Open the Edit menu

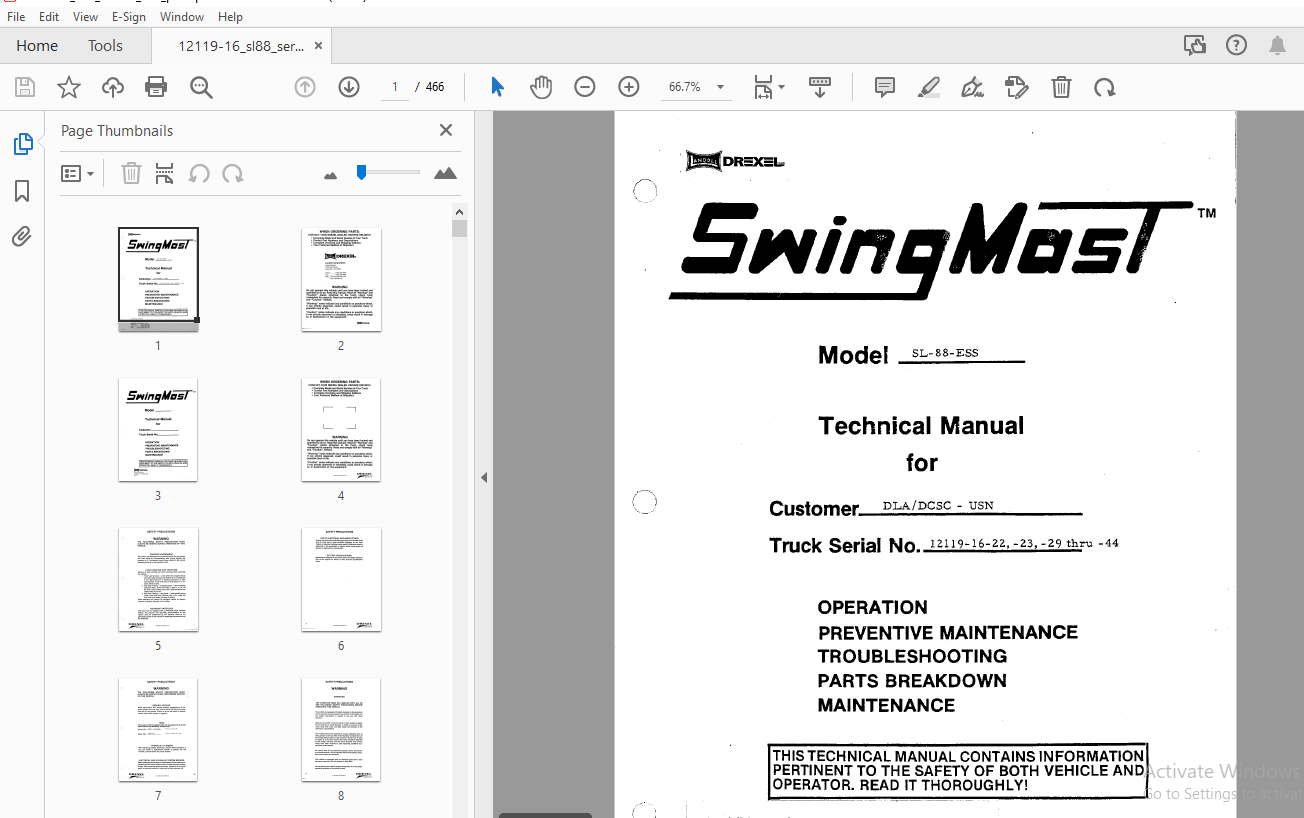[49, 17]
